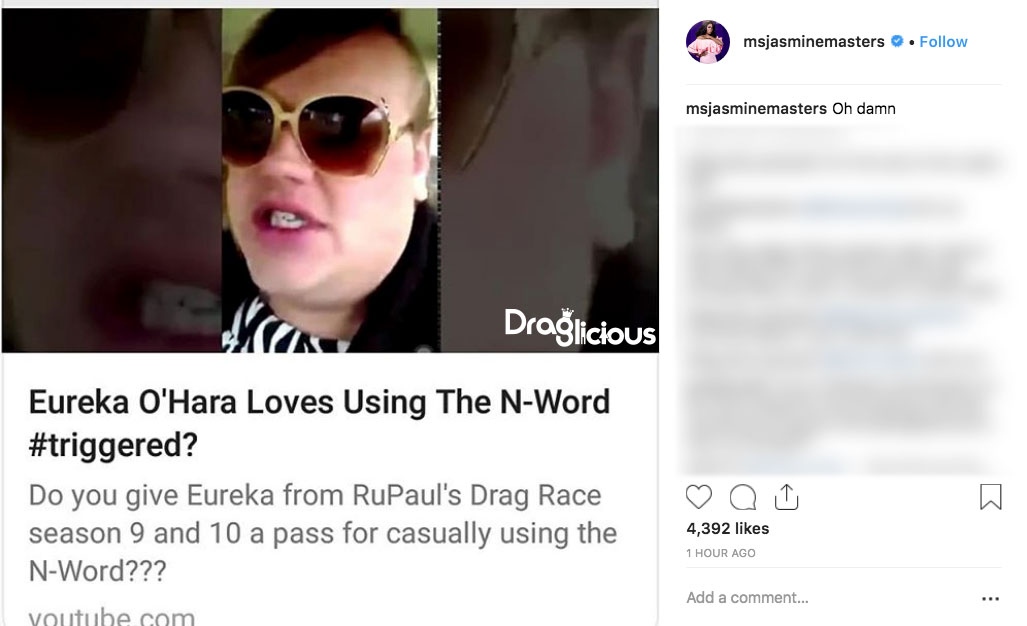
Task: Open the 1 hour ago timestamp
Action: tap(720, 553)
